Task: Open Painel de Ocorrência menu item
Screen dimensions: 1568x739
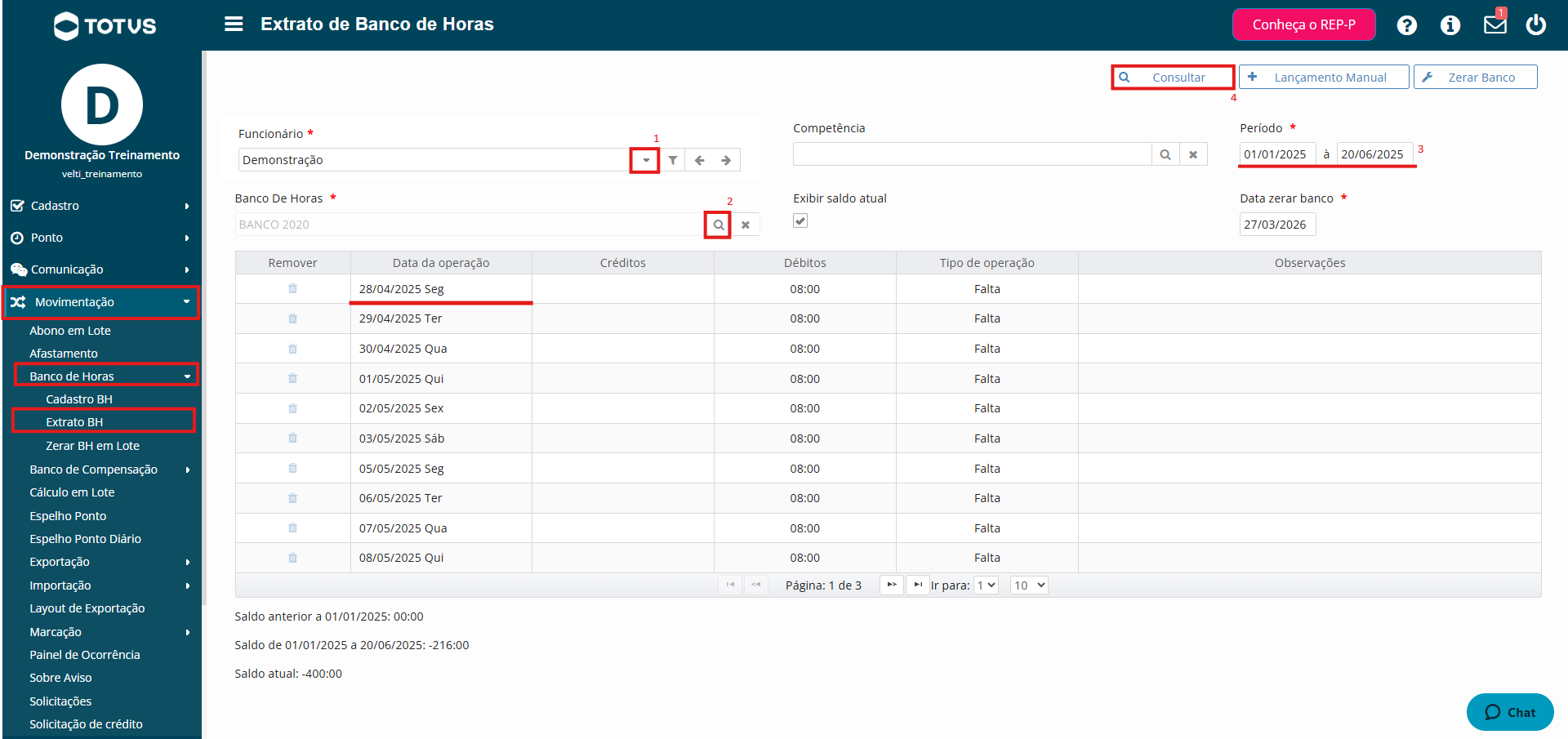Action: click(x=85, y=655)
